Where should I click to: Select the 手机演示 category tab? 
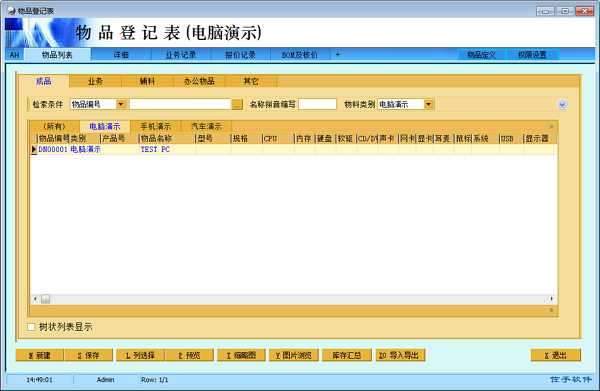(155, 126)
